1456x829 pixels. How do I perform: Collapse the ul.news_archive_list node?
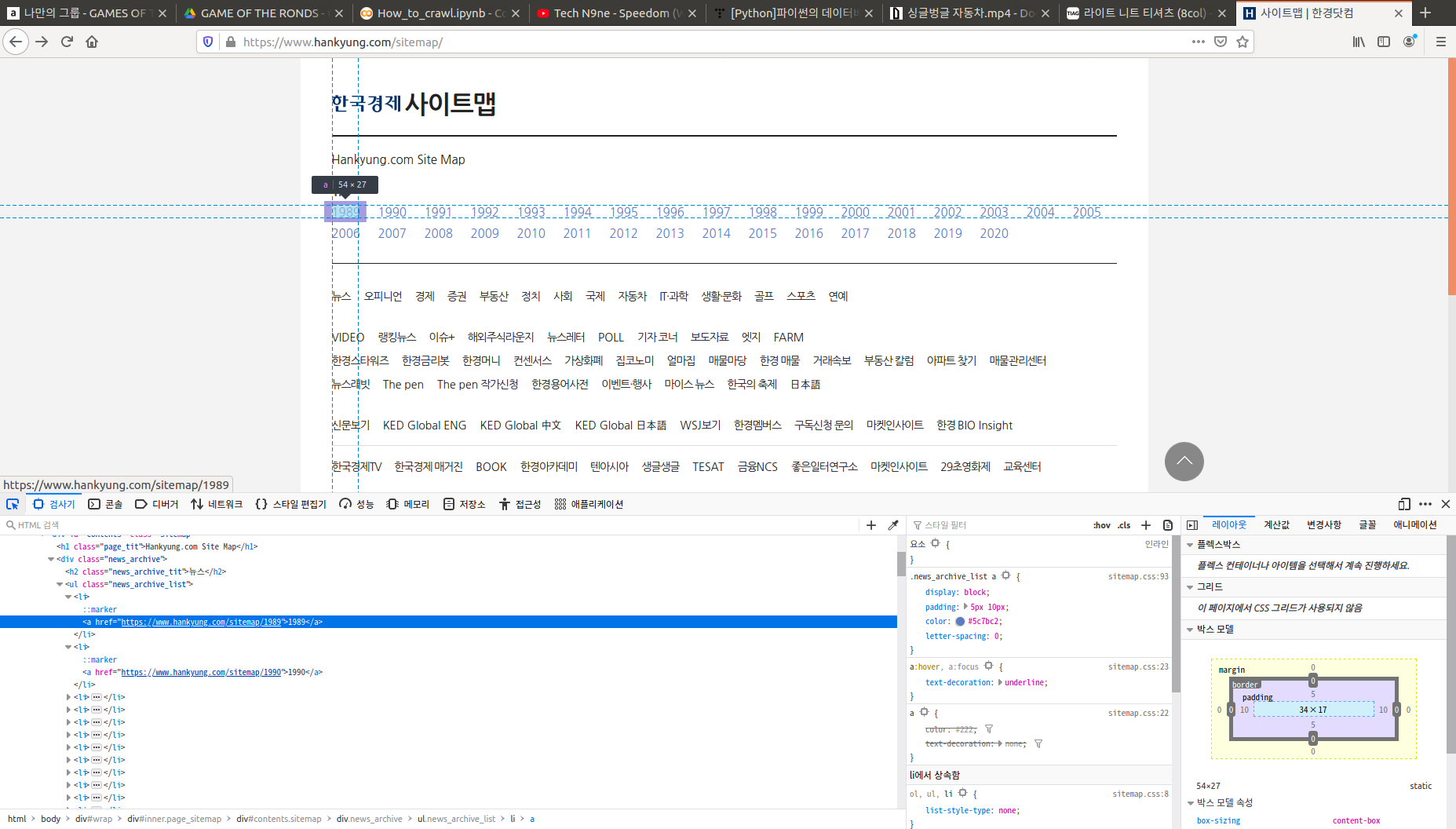tap(60, 584)
